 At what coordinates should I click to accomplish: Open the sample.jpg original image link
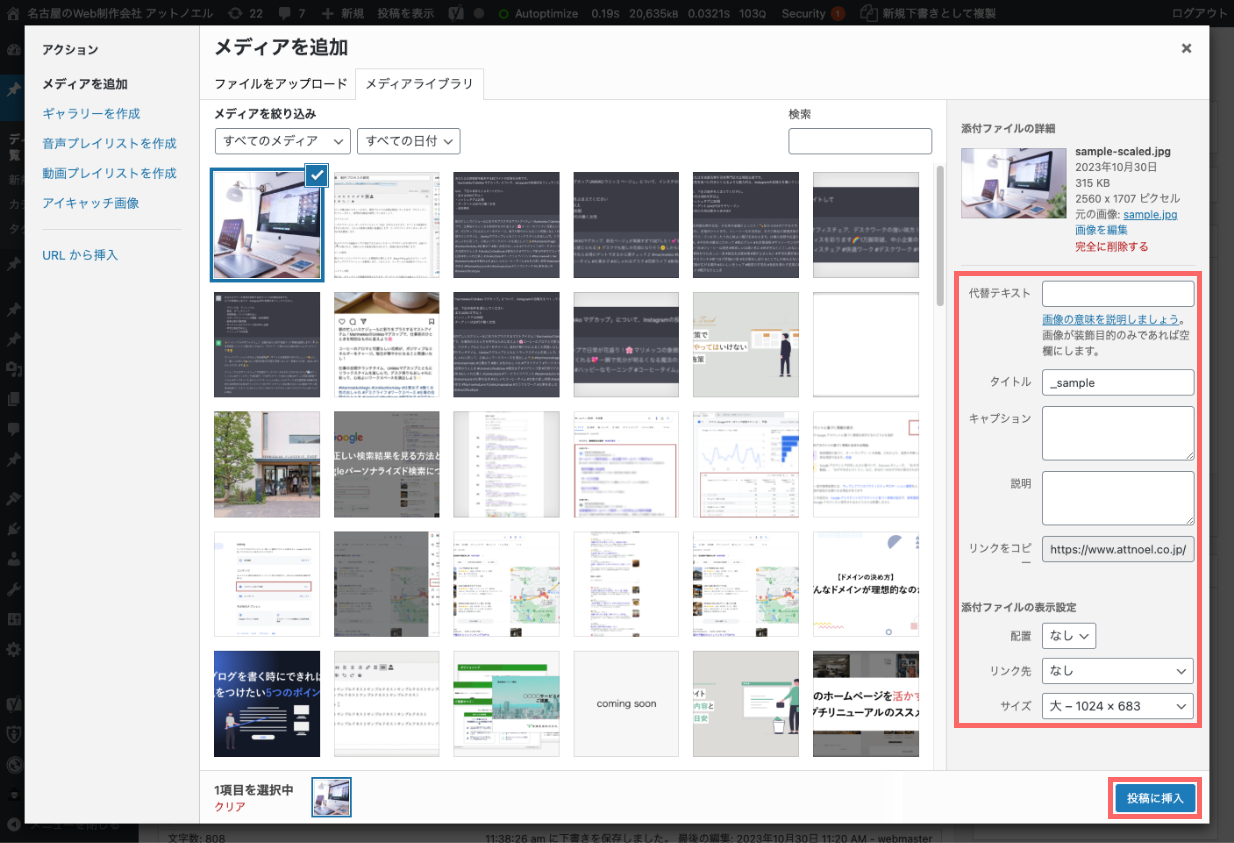pyautogui.click(x=1150, y=215)
